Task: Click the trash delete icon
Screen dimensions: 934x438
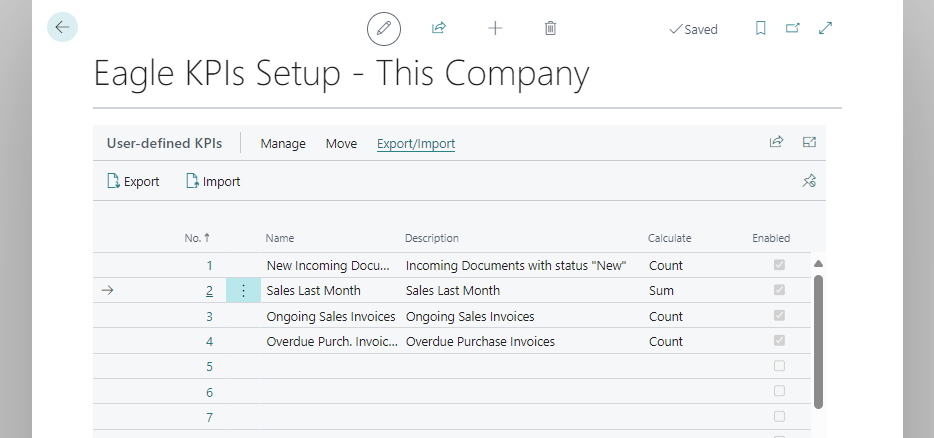Action: [x=550, y=29]
